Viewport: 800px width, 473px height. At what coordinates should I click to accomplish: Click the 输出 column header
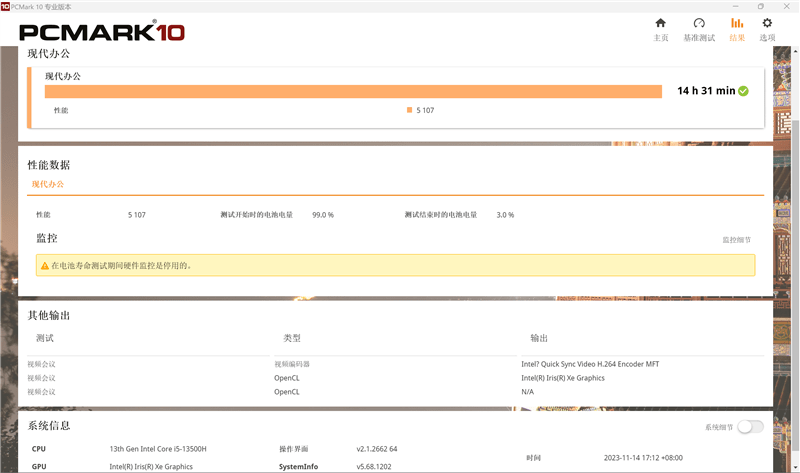(x=539, y=338)
